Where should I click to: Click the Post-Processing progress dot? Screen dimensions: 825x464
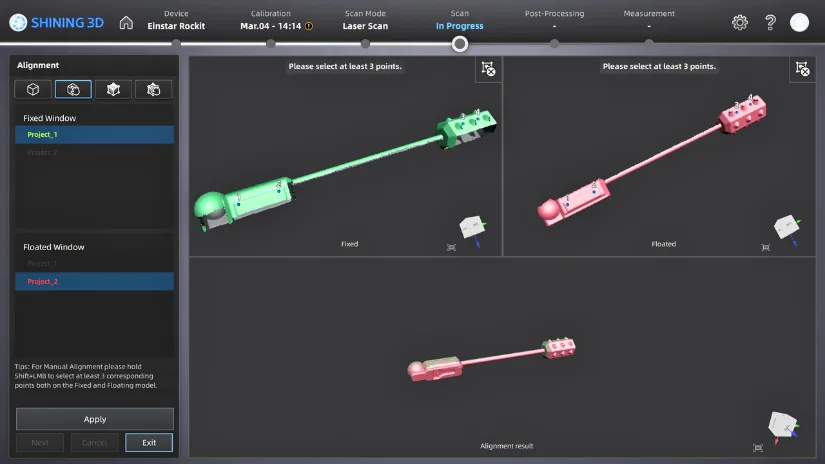[x=554, y=44]
